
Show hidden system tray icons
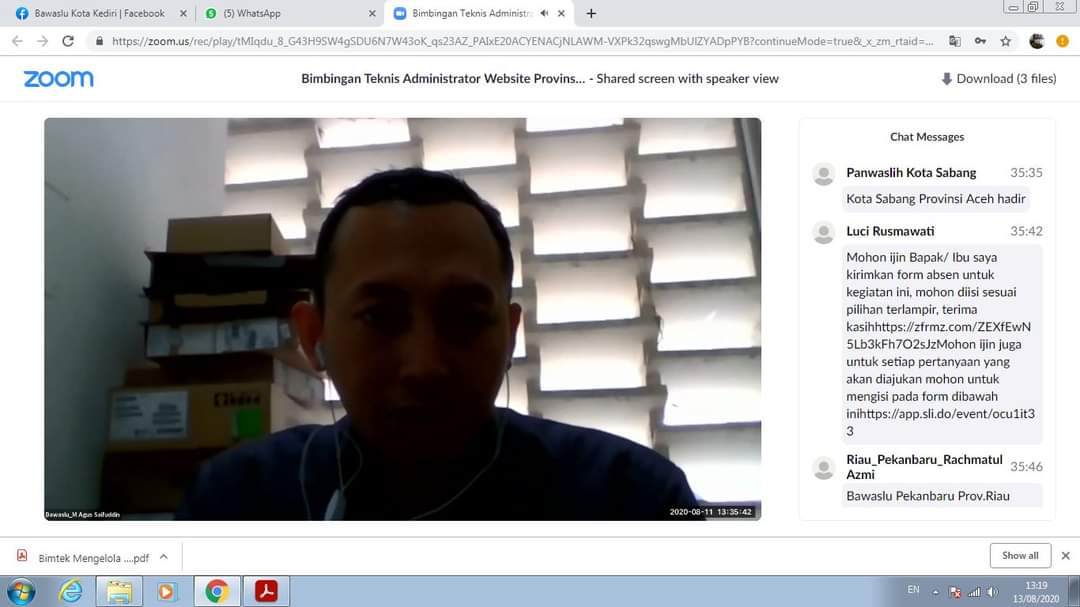click(936, 591)
